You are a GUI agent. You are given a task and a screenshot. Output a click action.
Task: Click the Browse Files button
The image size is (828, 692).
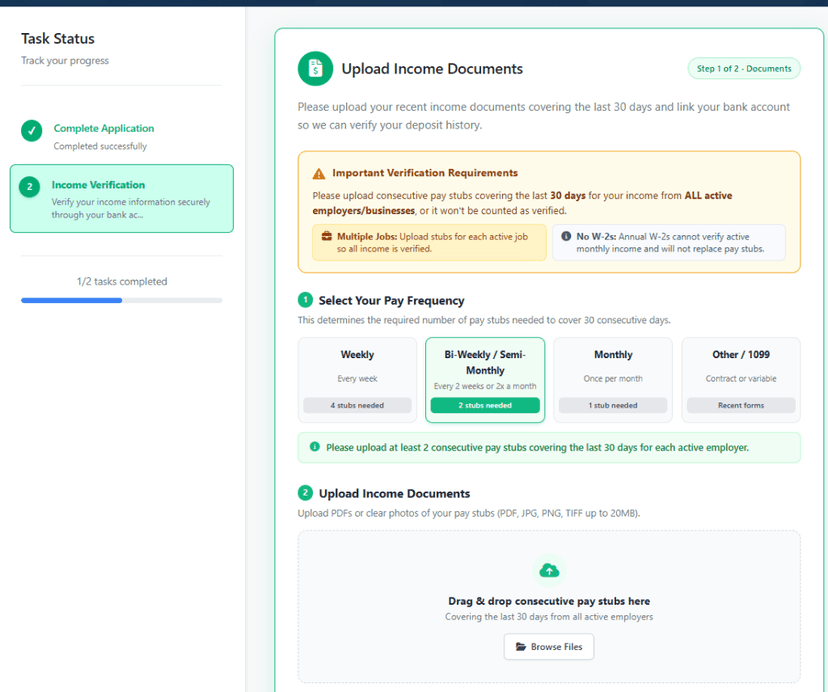(x=549, y=647)
